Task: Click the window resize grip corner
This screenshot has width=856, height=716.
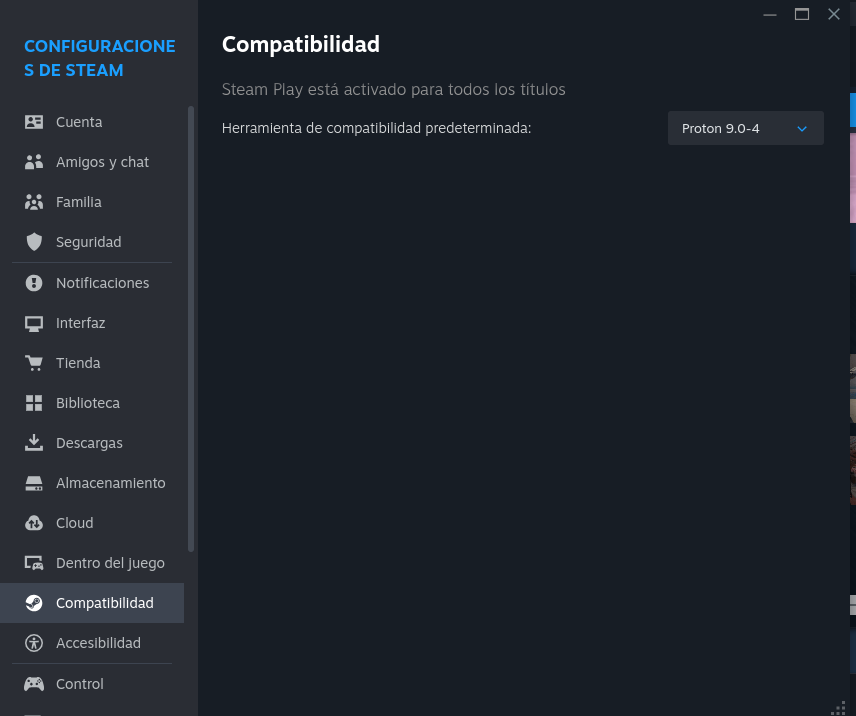Action: point(838,708)
